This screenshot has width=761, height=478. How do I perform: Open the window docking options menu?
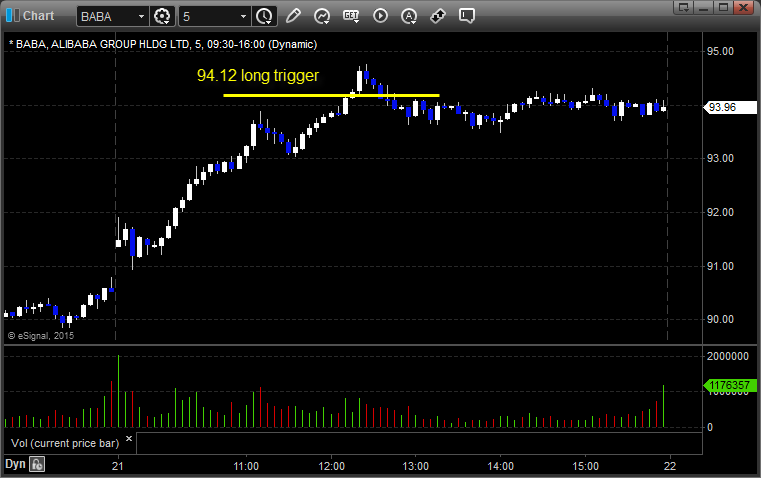click(x=684, y=7)
